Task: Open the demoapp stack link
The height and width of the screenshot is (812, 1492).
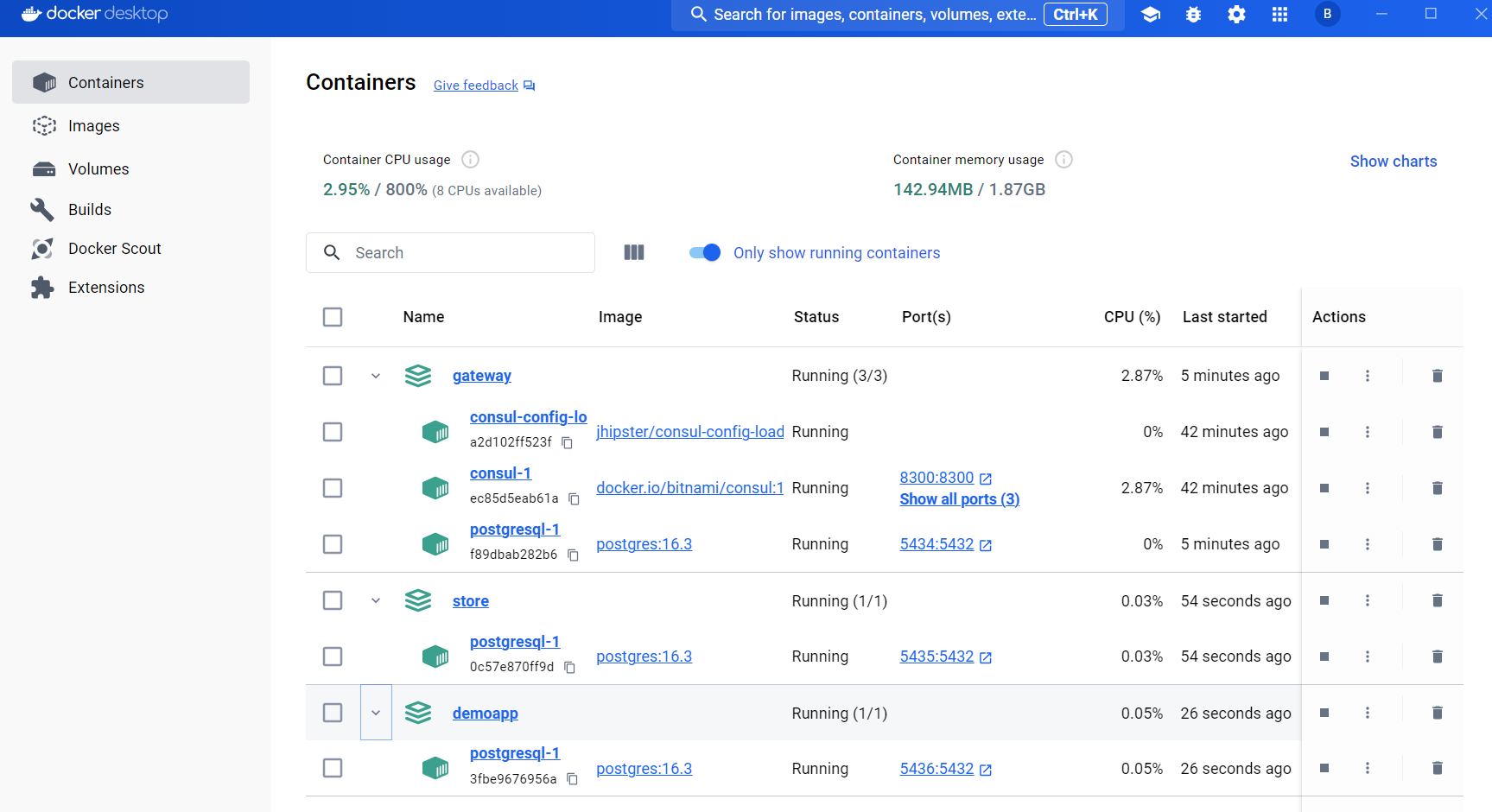Action: [x=485, y=714]
